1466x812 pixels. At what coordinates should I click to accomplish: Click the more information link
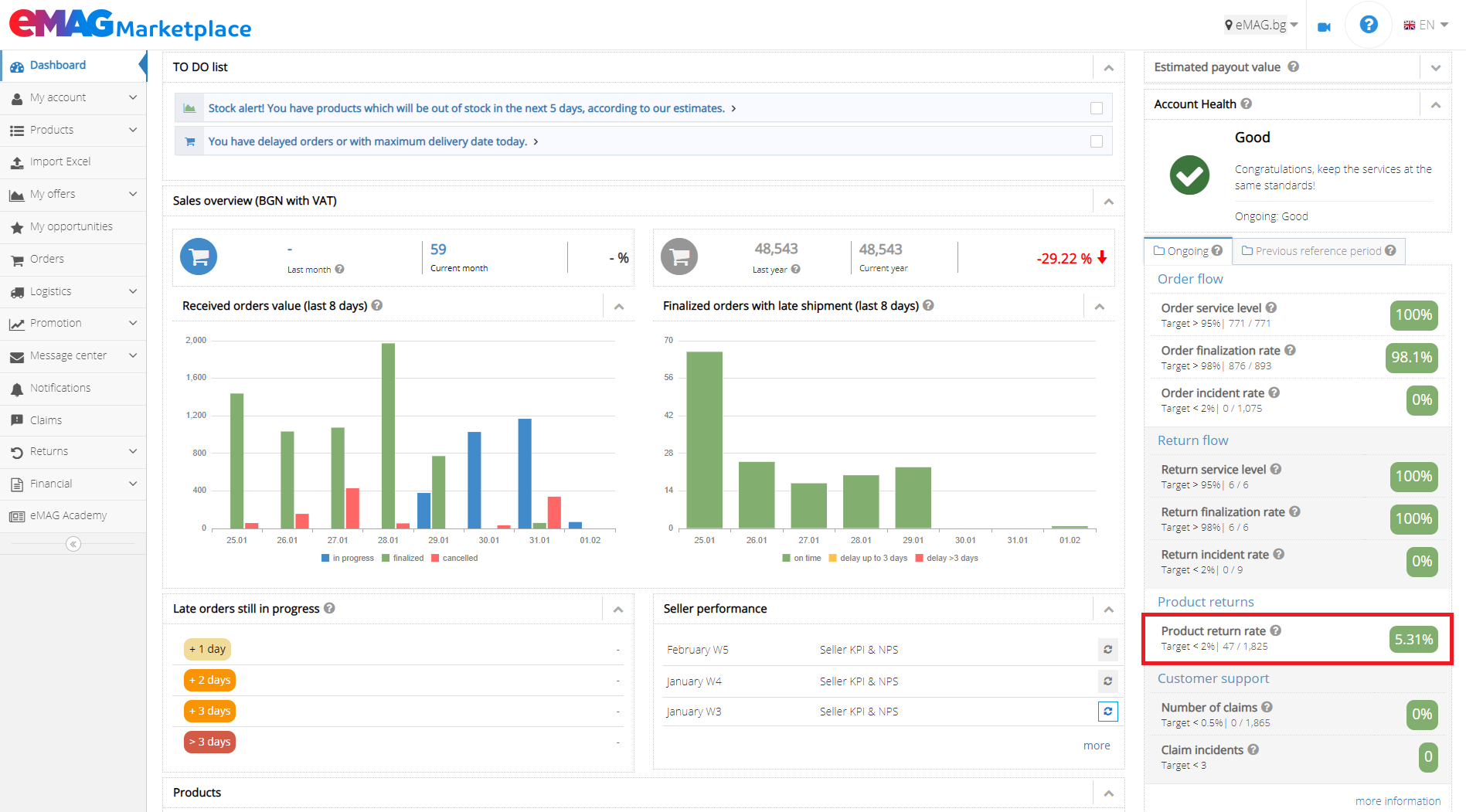pyautogui.click(x=1398, y=800)
